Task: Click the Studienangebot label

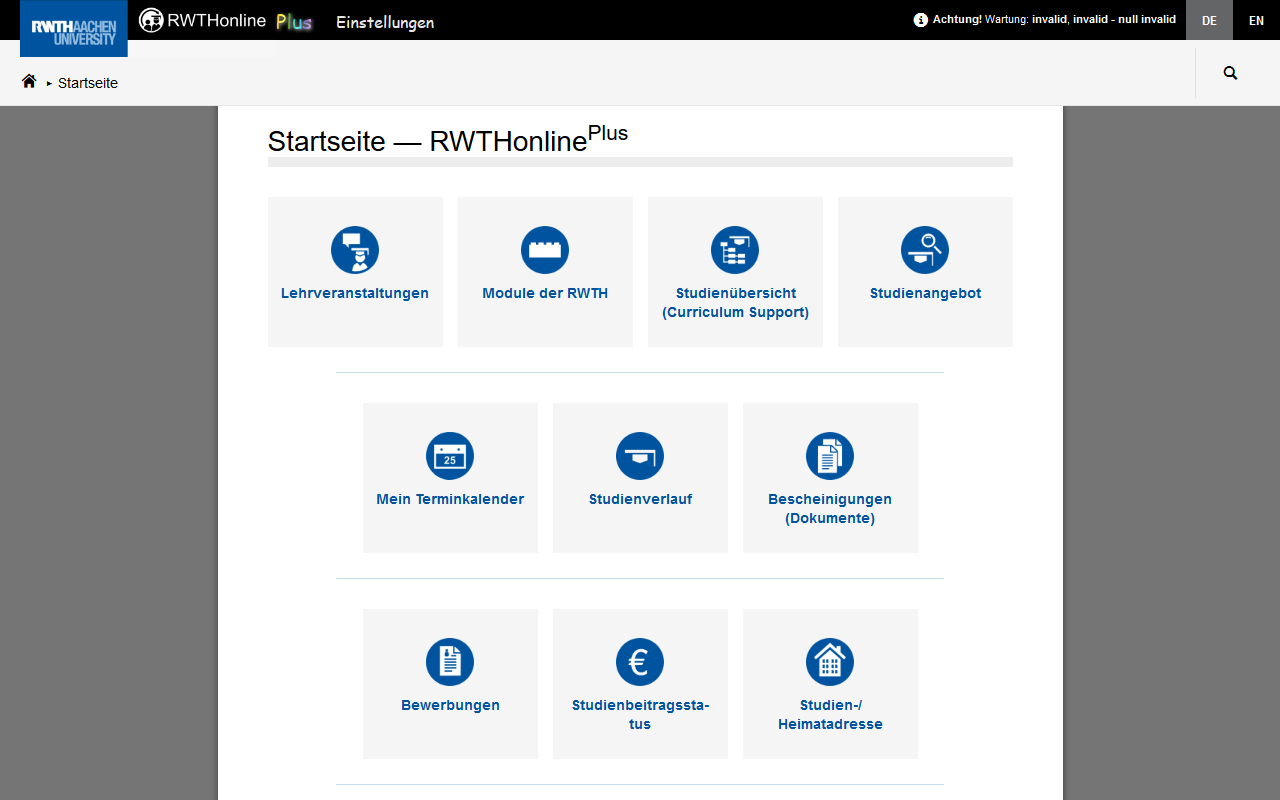Action: [x=925, y=293]
